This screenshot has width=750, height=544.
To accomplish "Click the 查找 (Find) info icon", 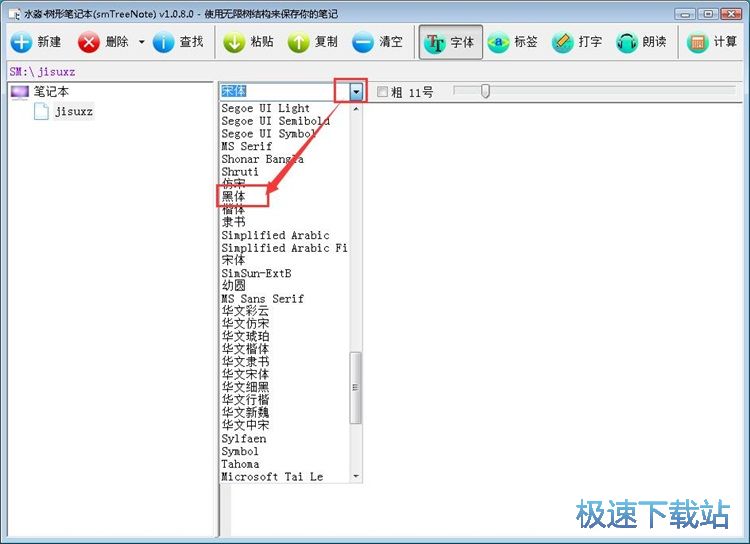I will [163, 42].
